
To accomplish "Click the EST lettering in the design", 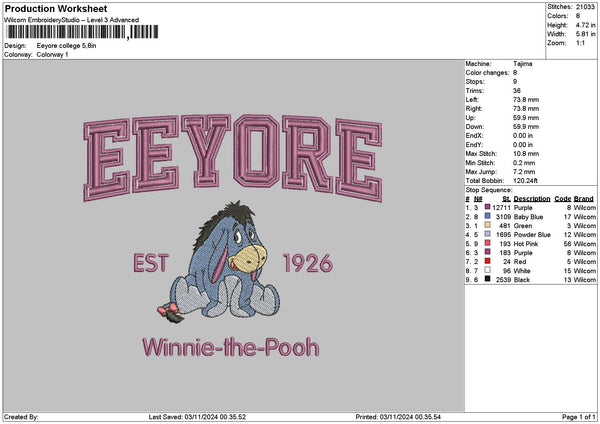I will [x=151, y=263].
